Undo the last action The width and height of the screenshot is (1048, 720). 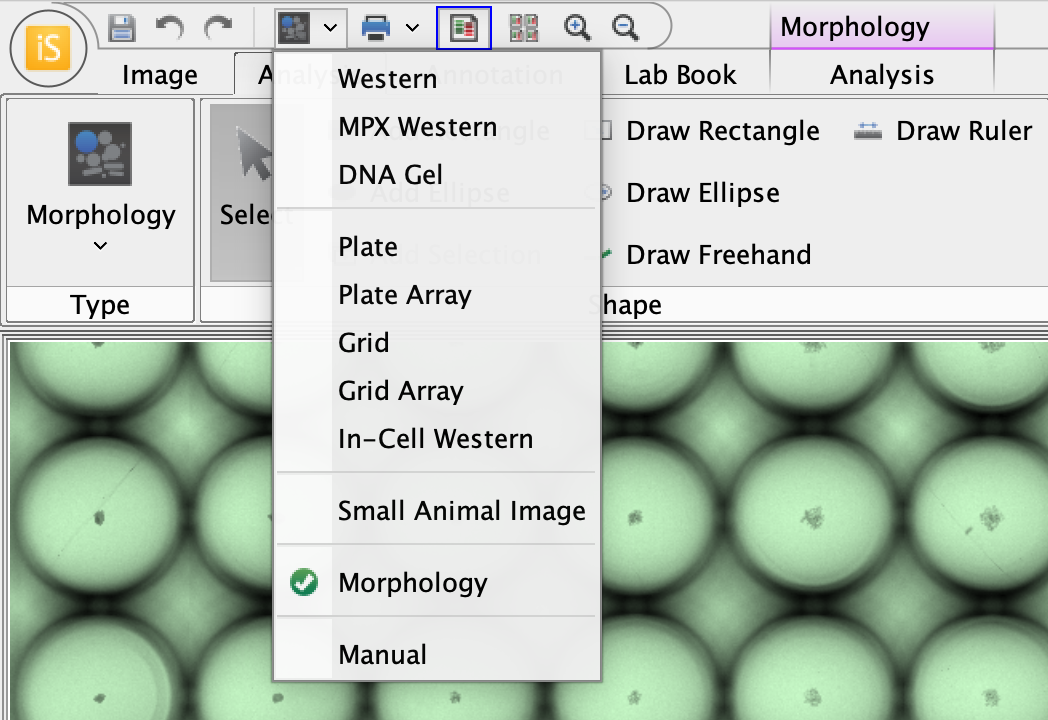click(170, 28)
